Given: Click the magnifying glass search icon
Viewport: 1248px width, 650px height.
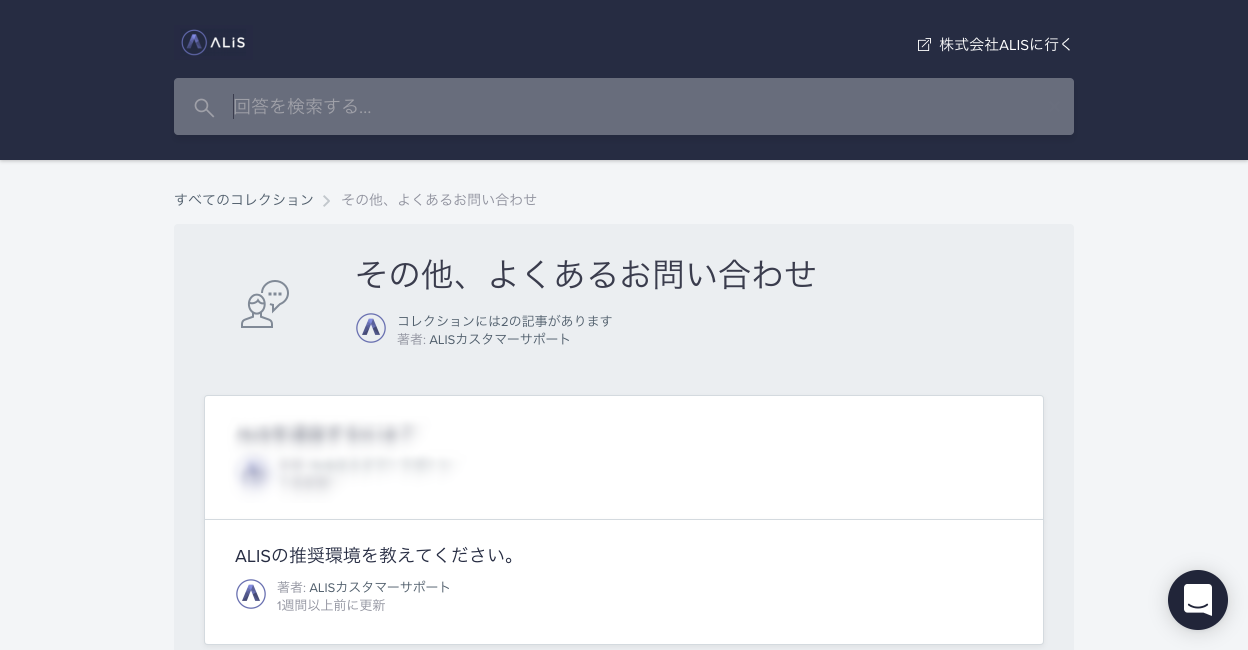Looking at the screenshot, I should tap(204, 108).
